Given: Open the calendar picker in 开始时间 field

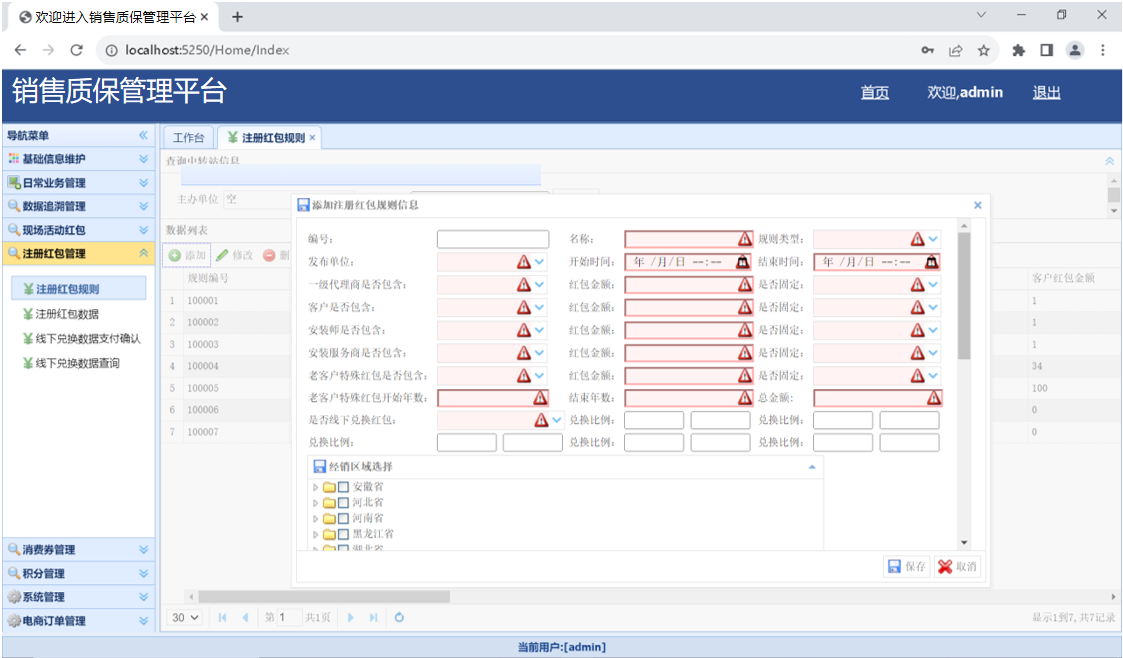Looking at the screenshot, I should tap(743, 262).
